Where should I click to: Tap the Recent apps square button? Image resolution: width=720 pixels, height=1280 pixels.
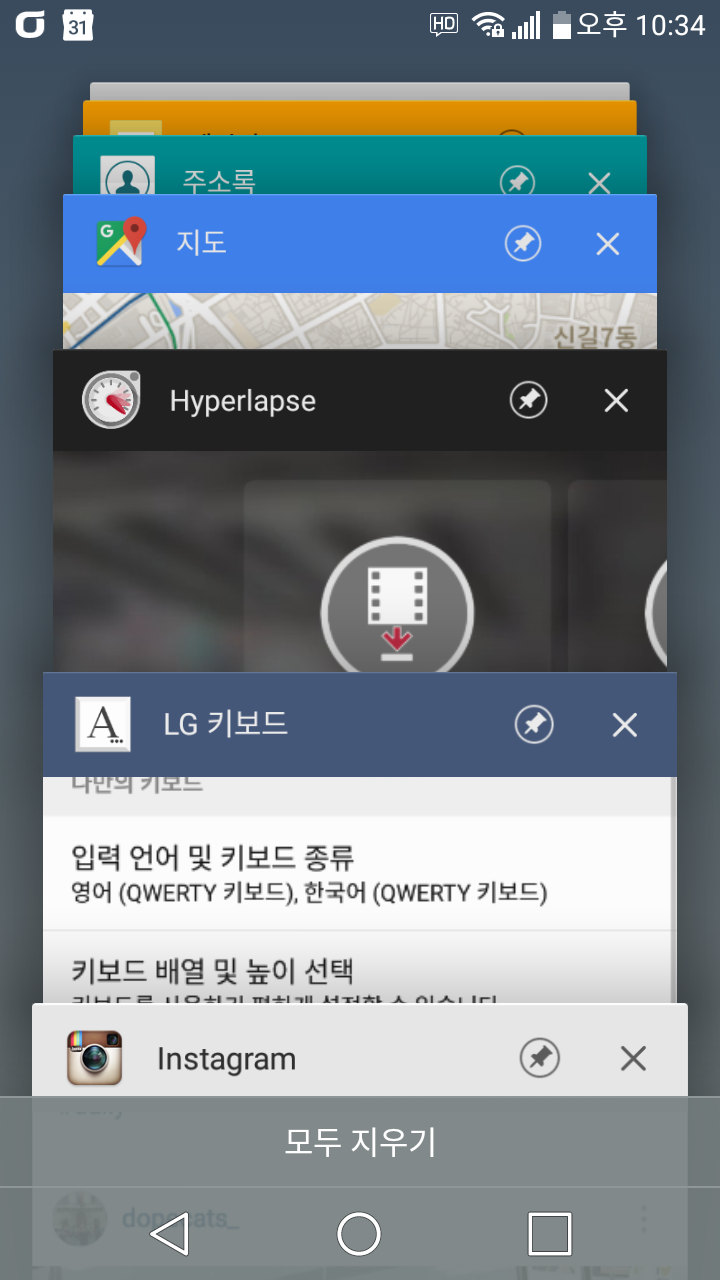(550, 1234)
